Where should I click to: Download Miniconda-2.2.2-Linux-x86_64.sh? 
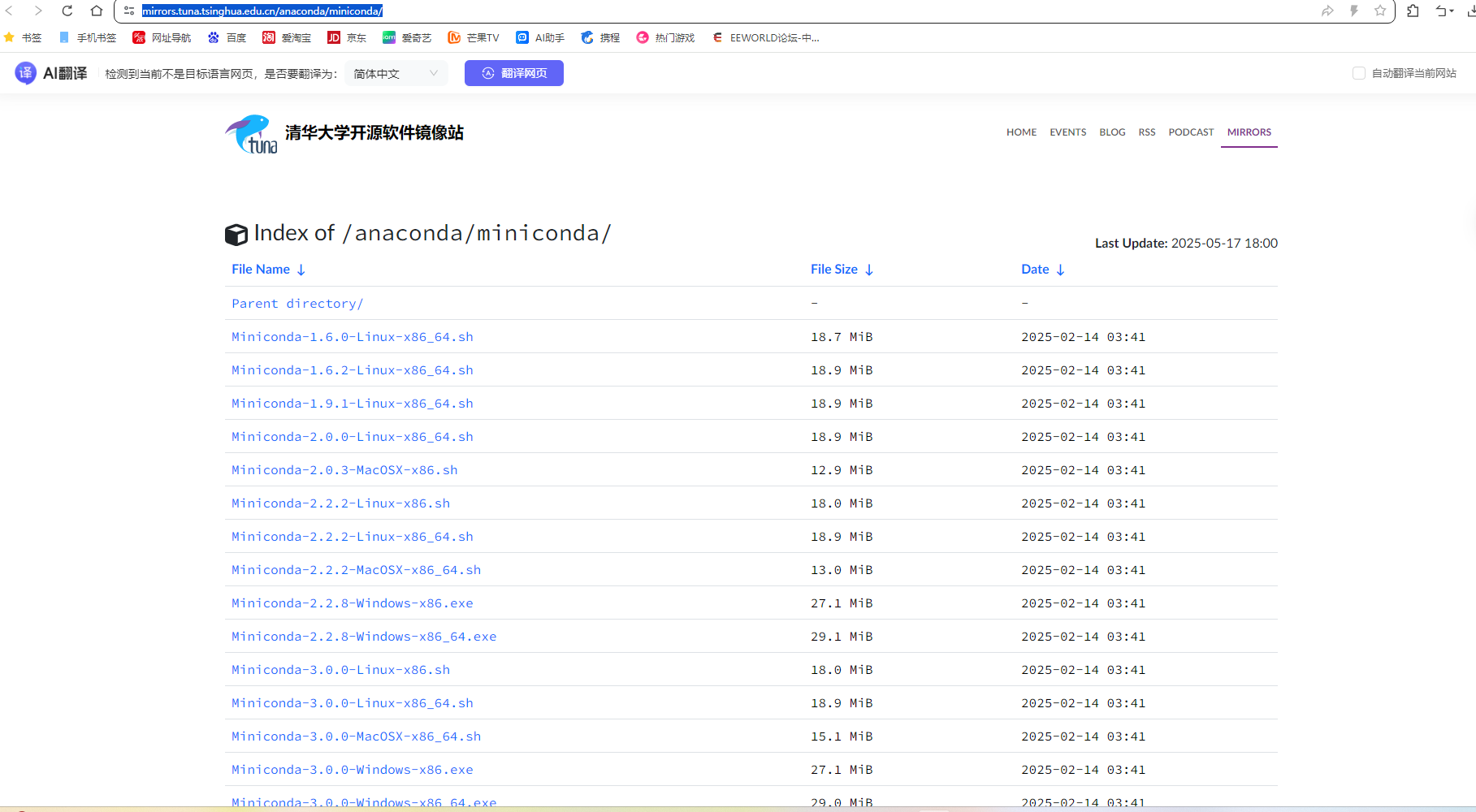click(353, 537)
